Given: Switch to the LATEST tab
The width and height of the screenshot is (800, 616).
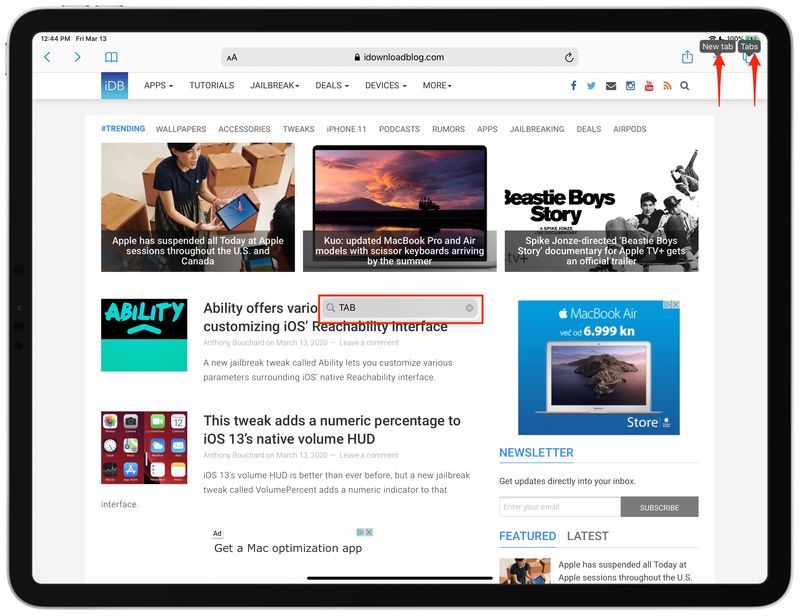Looking at the screenshot, I should pos(588,536).
